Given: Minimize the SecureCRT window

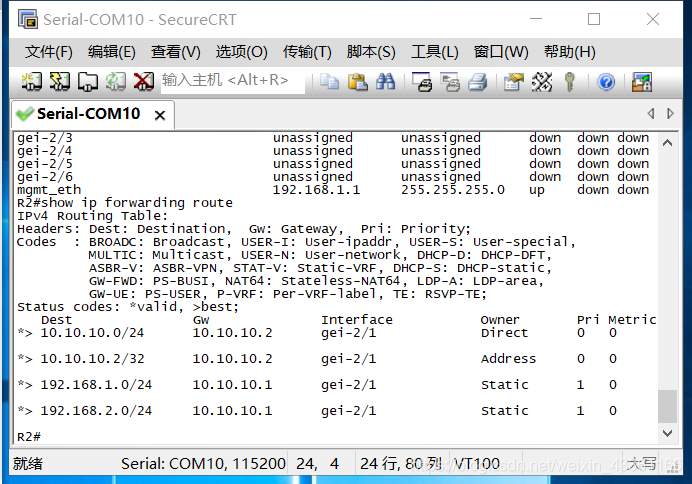Looking at the screenshot, I should (536, 19).
